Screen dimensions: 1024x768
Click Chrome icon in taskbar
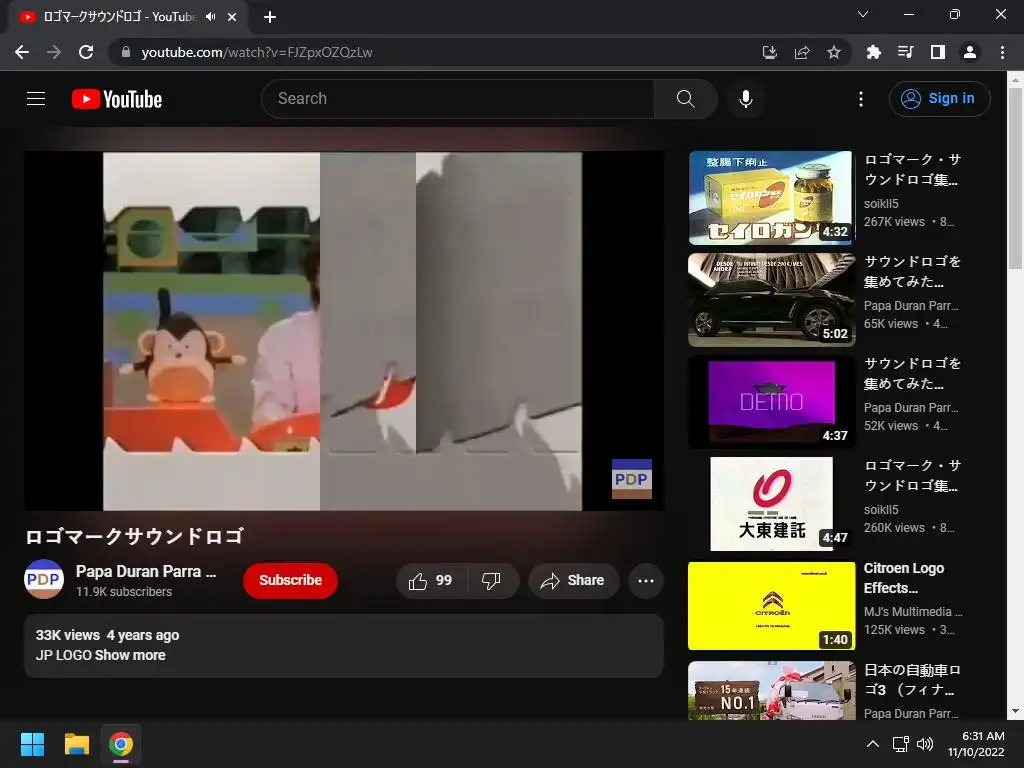point(121,744)
